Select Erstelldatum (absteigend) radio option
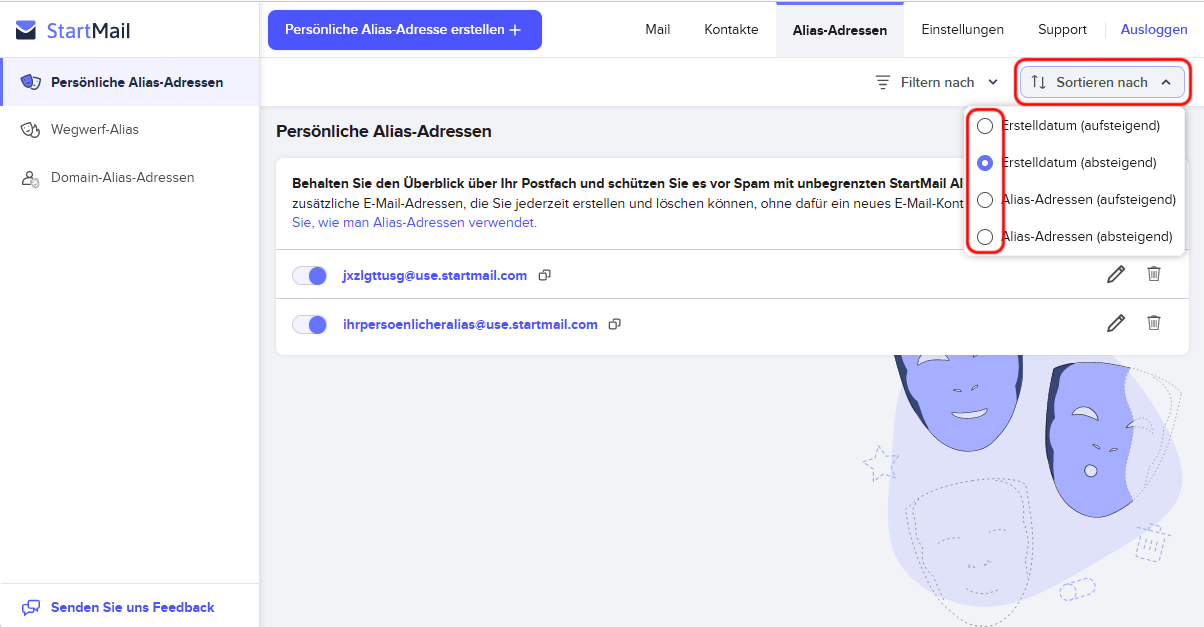Screen dimensions: 1204x627 pyautogui.click(x=985, y=162)
